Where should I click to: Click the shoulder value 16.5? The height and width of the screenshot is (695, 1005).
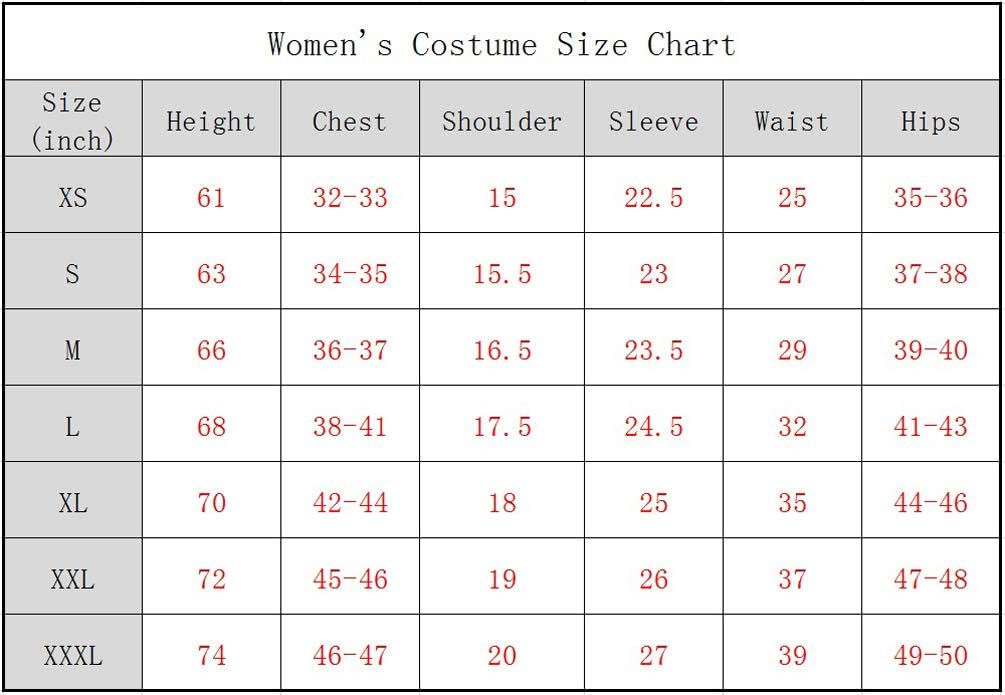click(x=502, y=350)
